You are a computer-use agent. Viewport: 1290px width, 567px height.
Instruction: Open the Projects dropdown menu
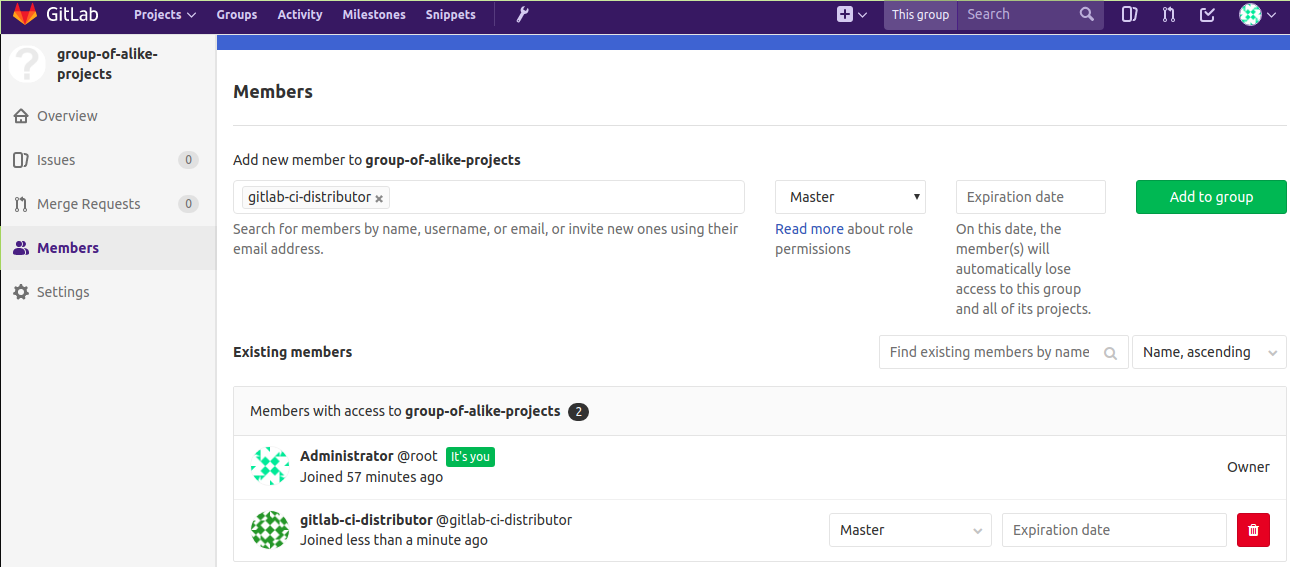tap(165, 14)
